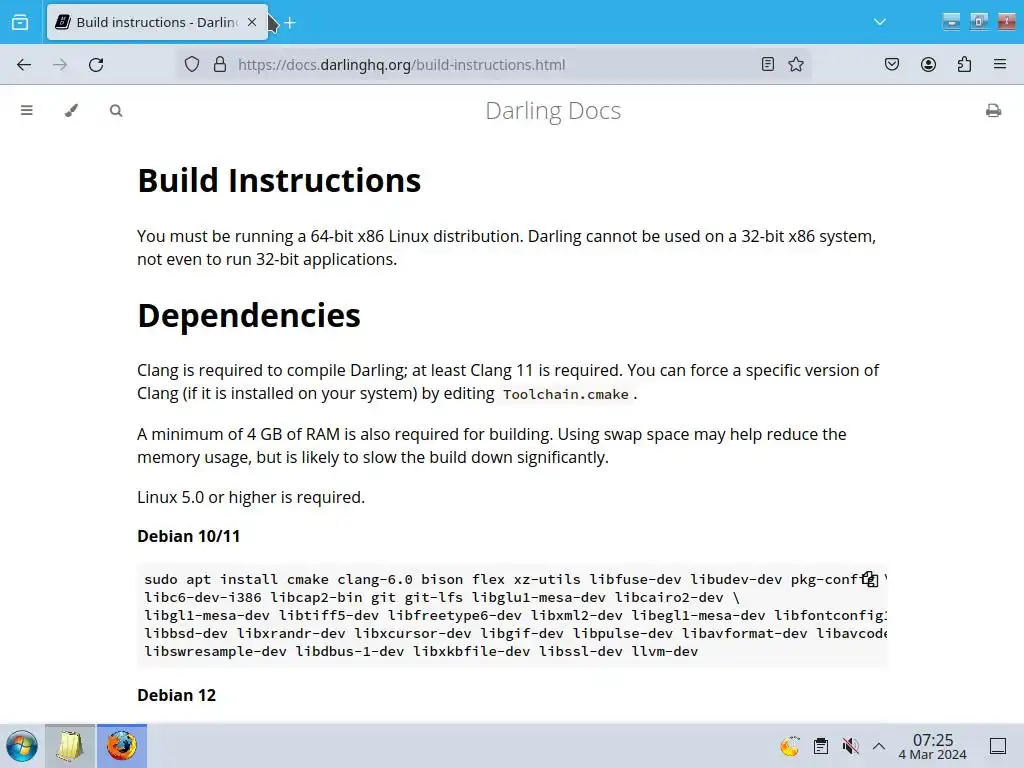This screenshot has width=1024, height=768.
Task: Open the extensions panel
Action: pyautogui.click(x=964, y=64)
